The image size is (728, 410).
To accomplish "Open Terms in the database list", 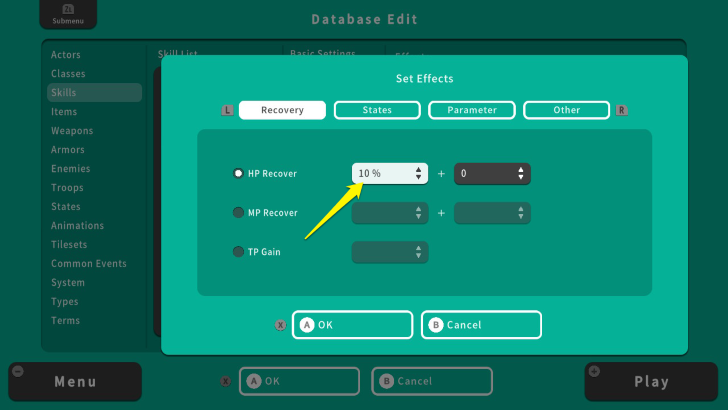I will click(65, 321).
